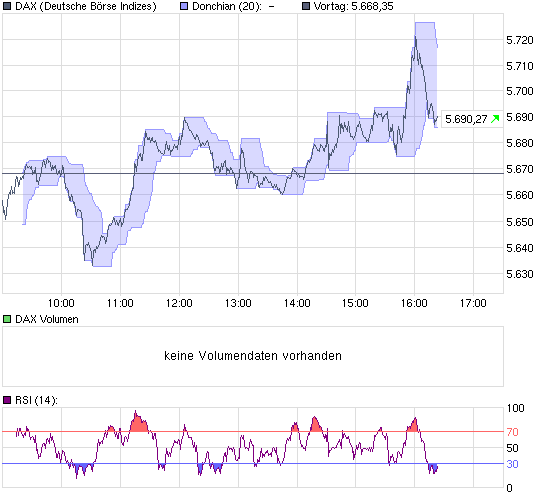Image resolution: width=545 pixels, height=496 pixels.
Task: Click the 14:00 time axis label
Action: click(297, 303)
